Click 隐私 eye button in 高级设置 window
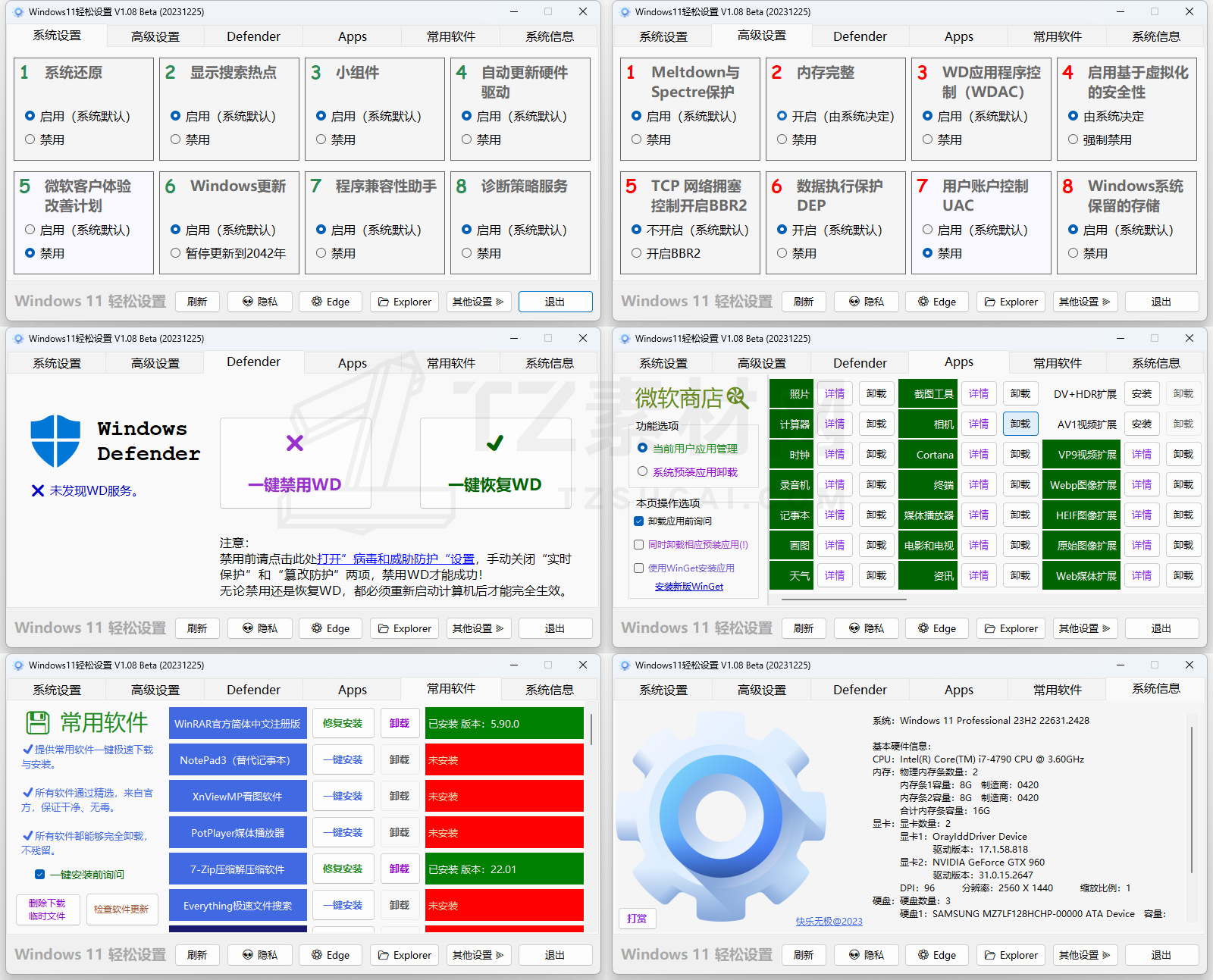This screenshot has height=980, width=1213. point(867,302)
